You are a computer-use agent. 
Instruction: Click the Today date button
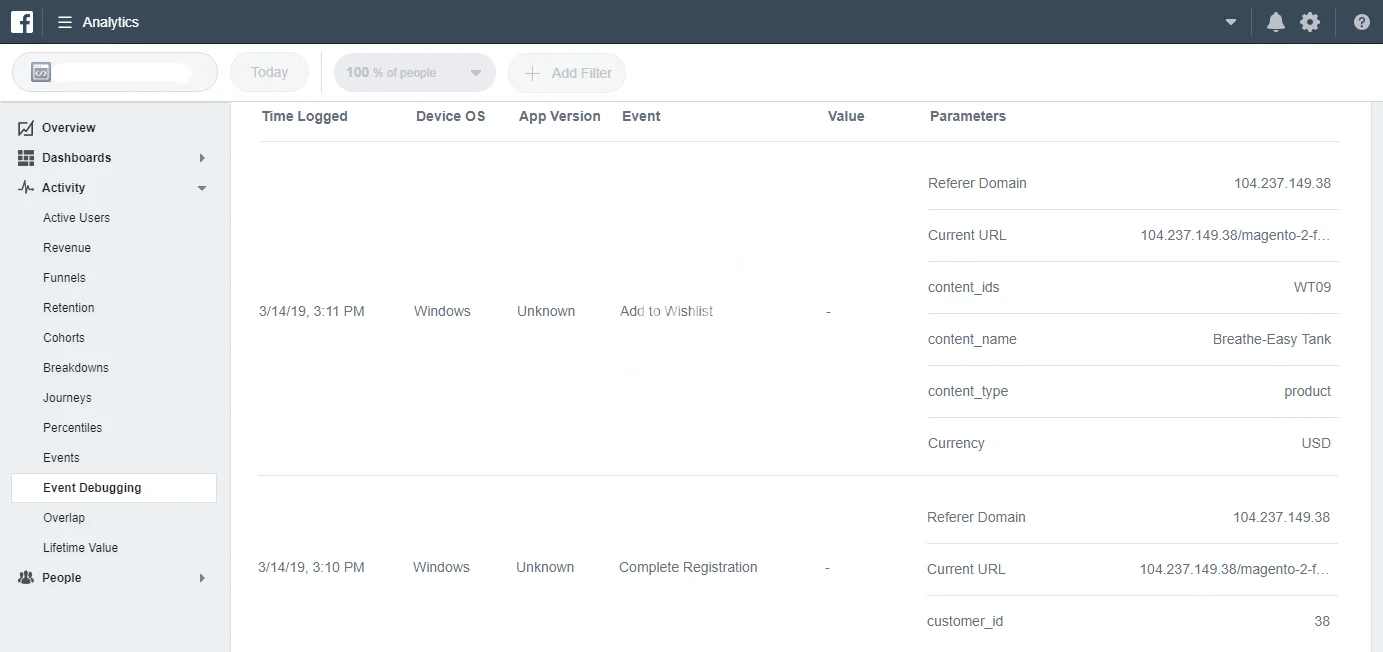click(x=269, y=73)
